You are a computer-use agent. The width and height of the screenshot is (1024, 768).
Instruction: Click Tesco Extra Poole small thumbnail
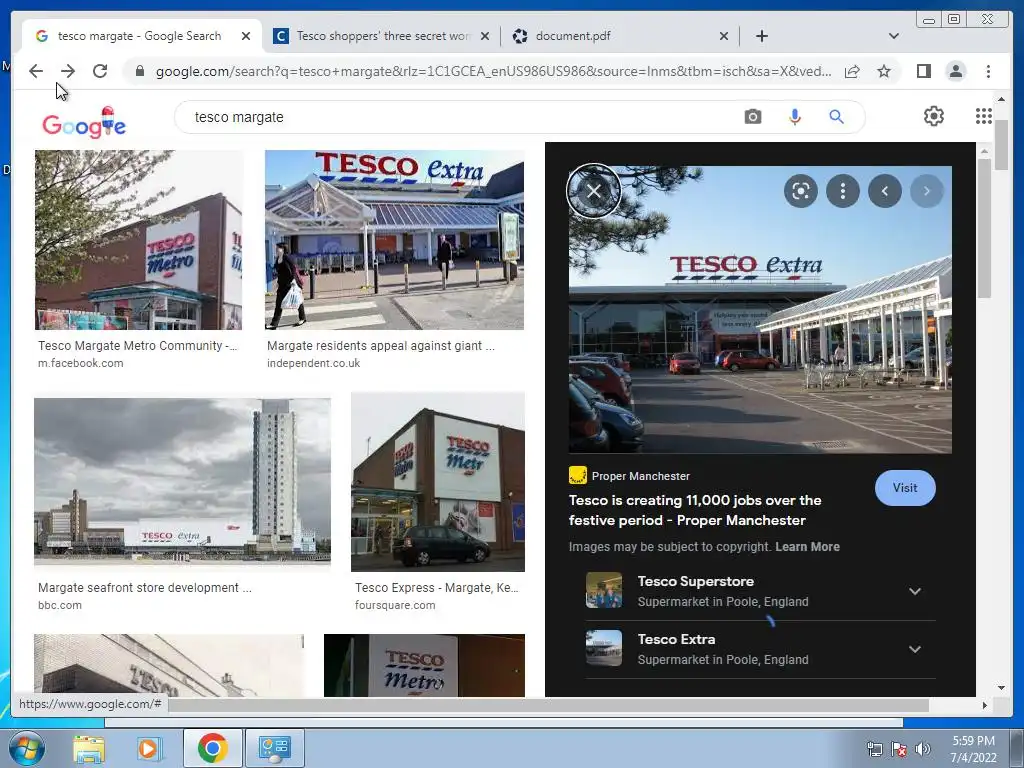pos(603,648)
